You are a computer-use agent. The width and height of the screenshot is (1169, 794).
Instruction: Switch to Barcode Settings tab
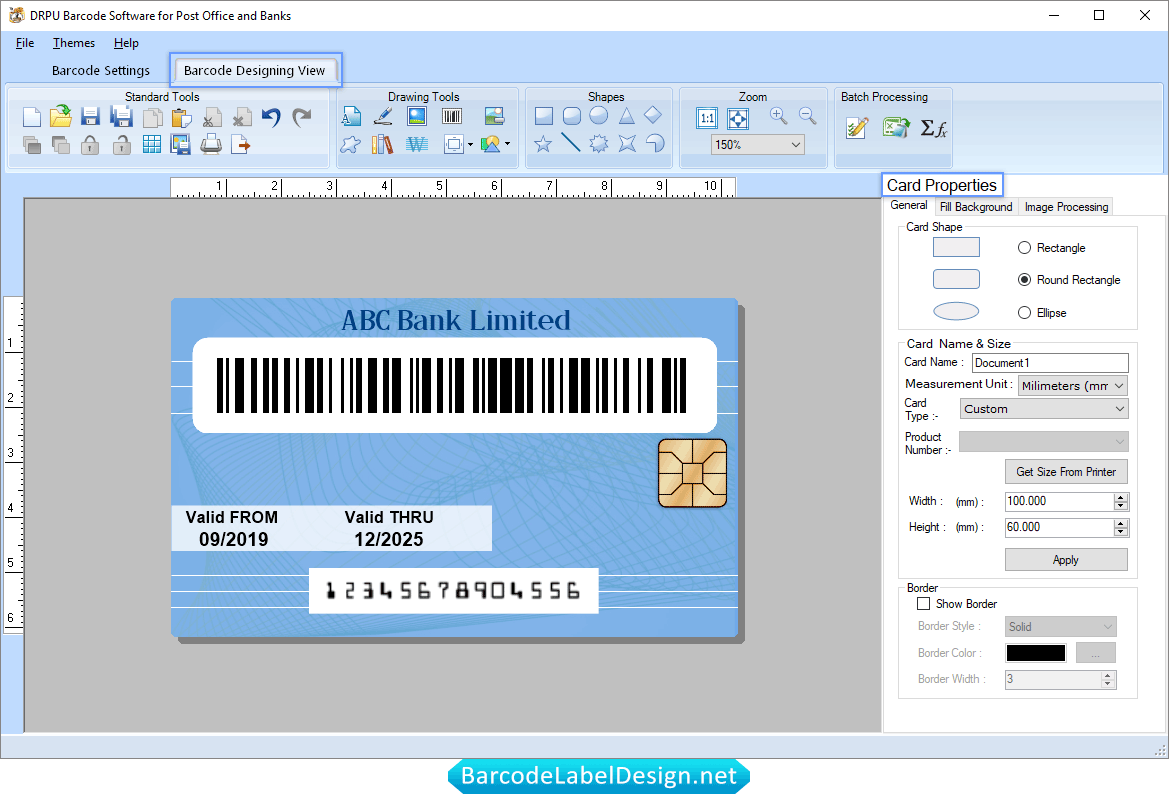pyautogui.click(x=101, y=70)
